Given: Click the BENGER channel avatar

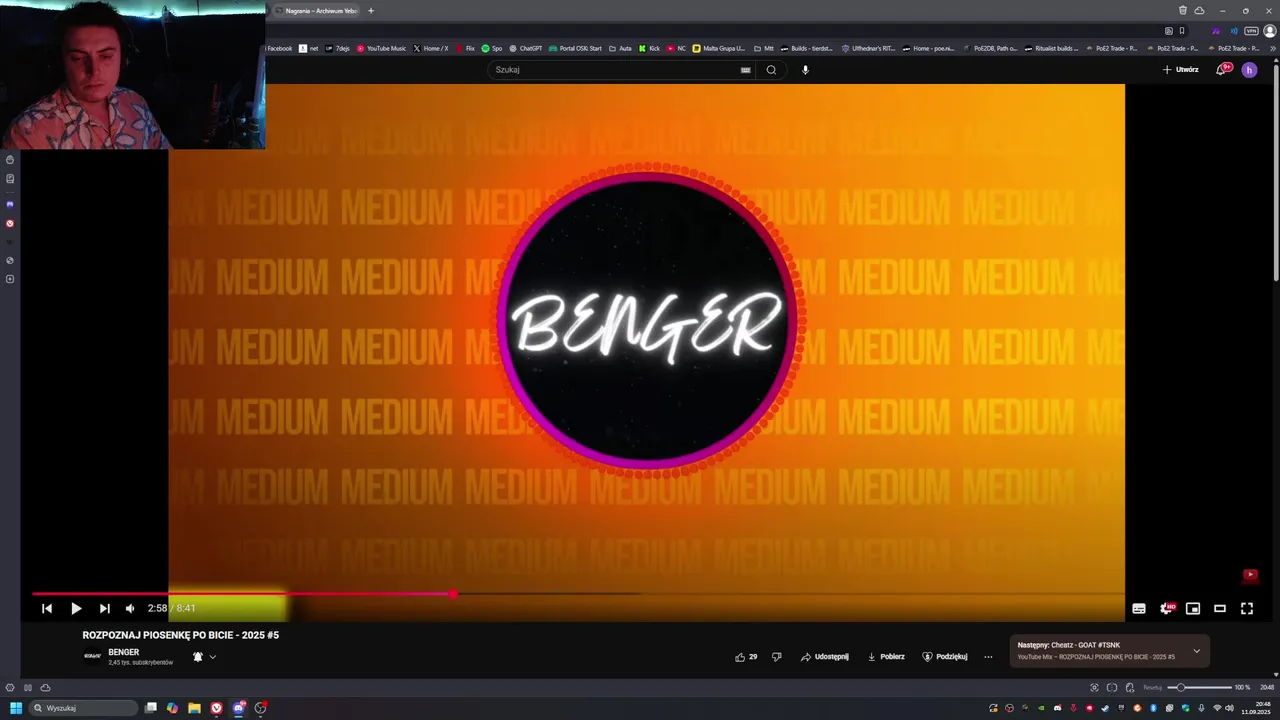Looking at the screenshot, I should 92,656.
